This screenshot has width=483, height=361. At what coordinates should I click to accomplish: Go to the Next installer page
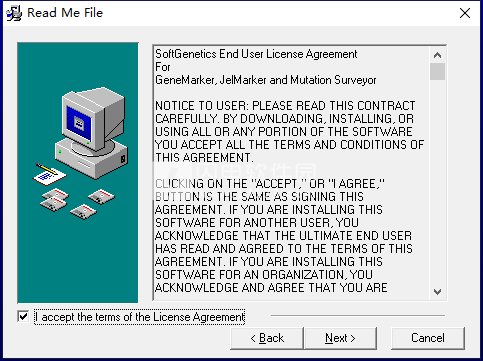[x=340, y=338]
